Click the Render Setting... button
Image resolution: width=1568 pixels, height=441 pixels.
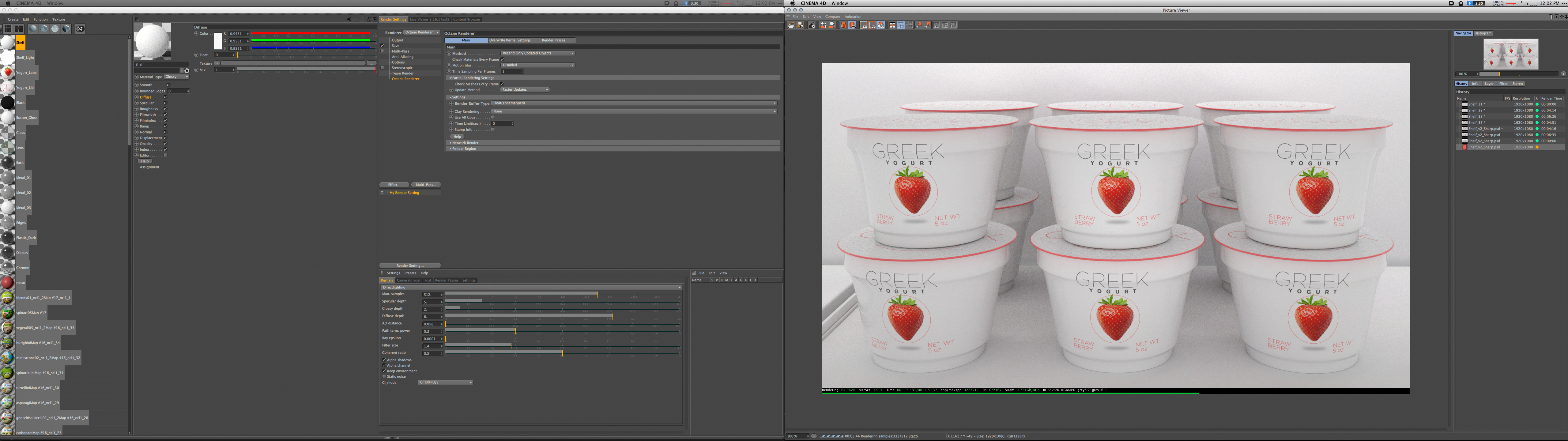pyautogui.click(x=410, y=266)
